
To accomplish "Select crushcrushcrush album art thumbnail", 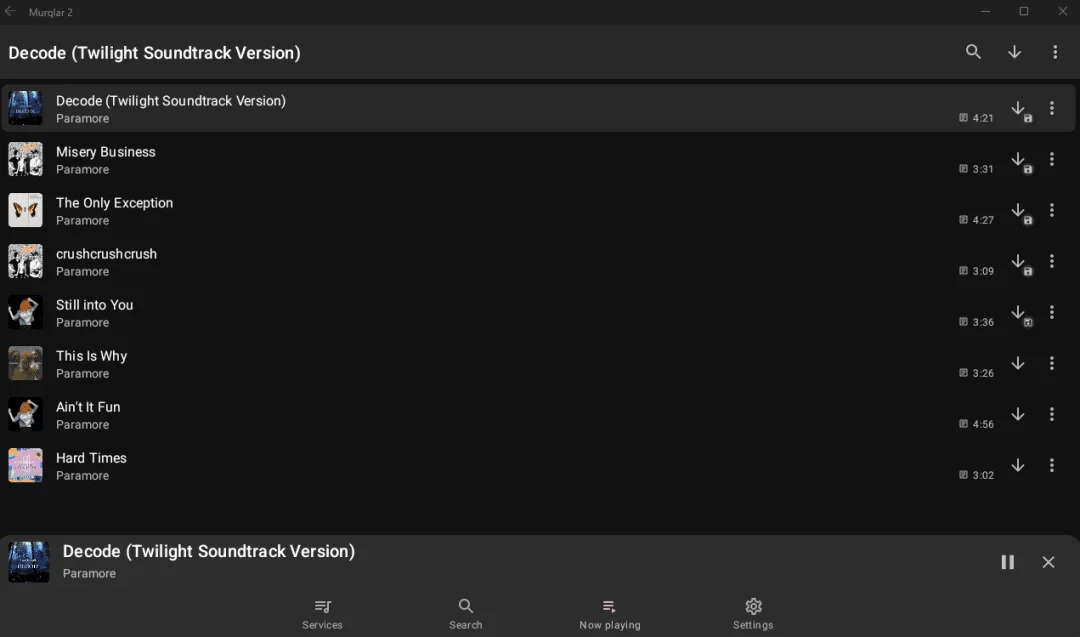I will [x=25, y=261].
